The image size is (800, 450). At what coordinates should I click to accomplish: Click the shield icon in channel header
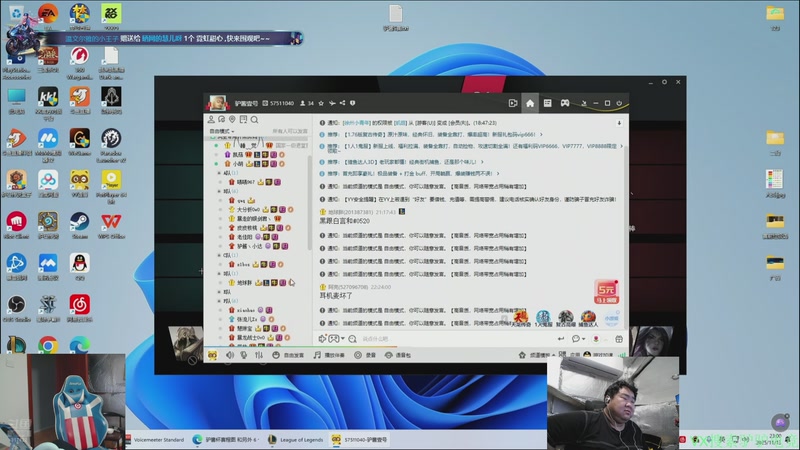pos(353,103)
